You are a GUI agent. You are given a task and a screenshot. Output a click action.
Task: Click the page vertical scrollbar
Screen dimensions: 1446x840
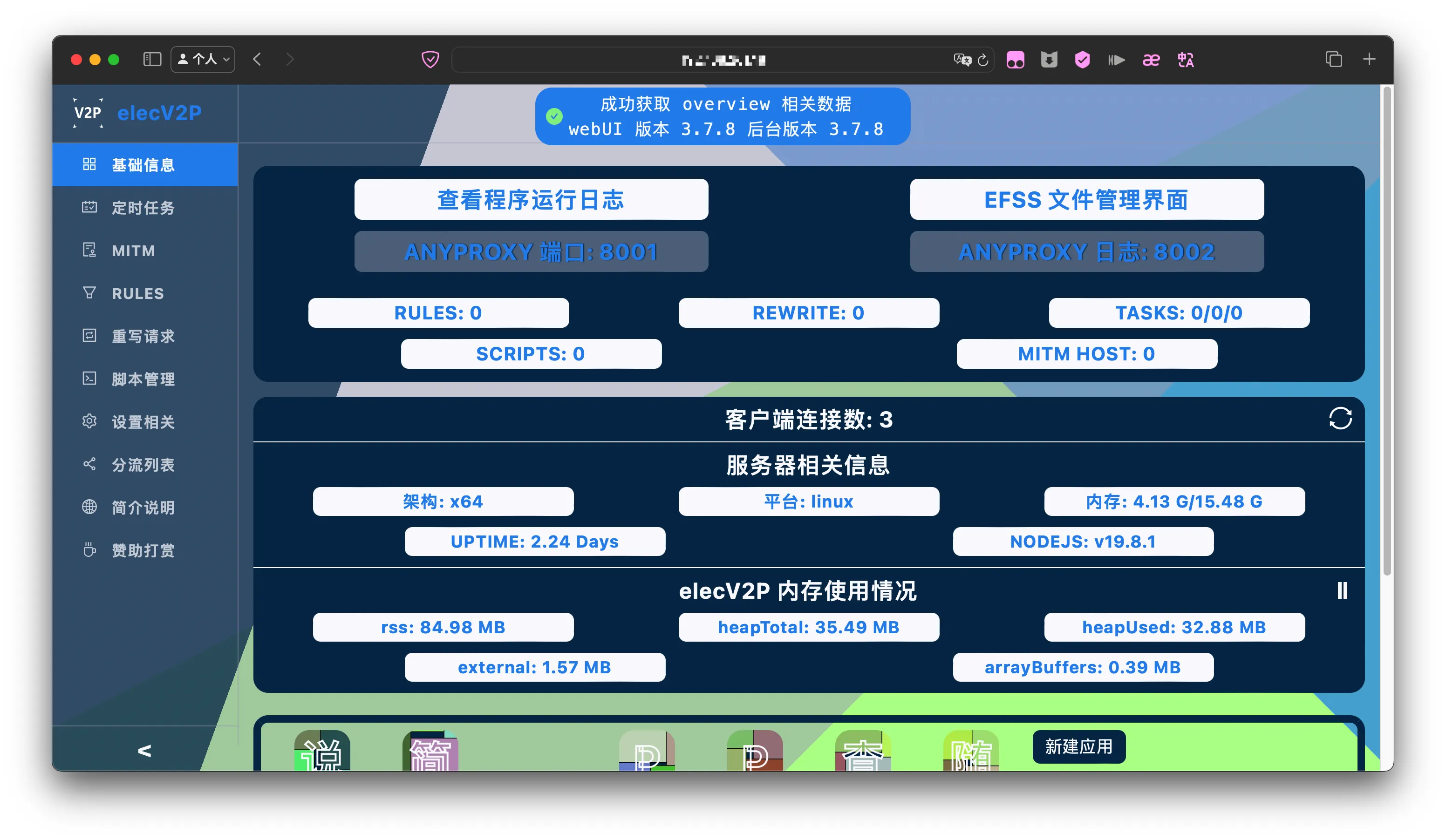pyautogui.click(x=1387, y=332)
